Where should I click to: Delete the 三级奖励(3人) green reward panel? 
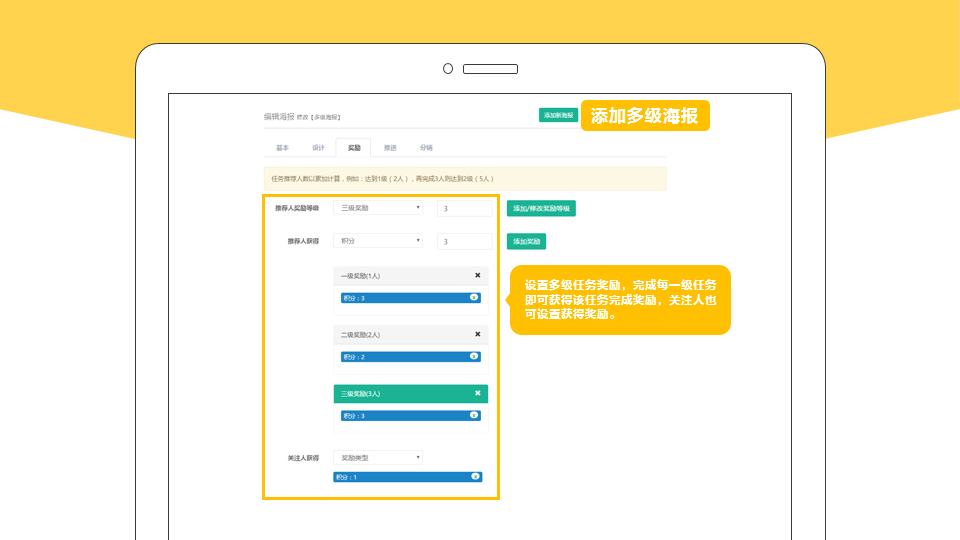[477, 393]
